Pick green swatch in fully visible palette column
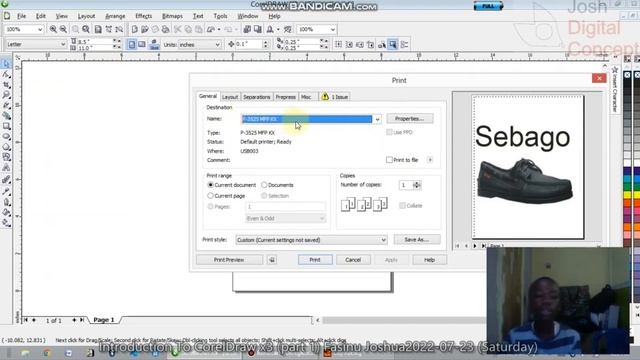640x360 pixels. tap(628, 187)
